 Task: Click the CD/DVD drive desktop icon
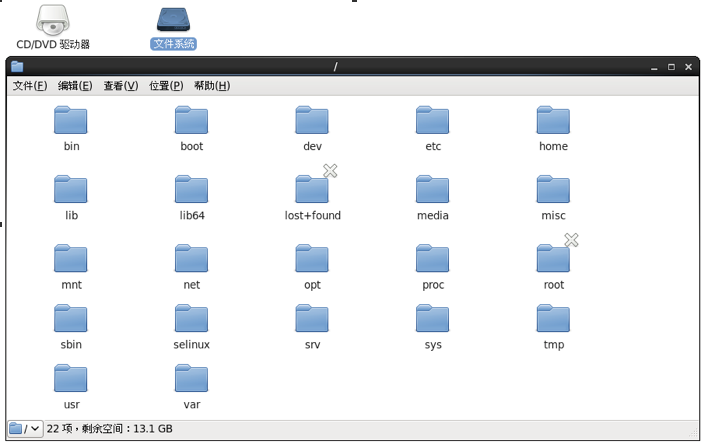click(x=53, y=19)
